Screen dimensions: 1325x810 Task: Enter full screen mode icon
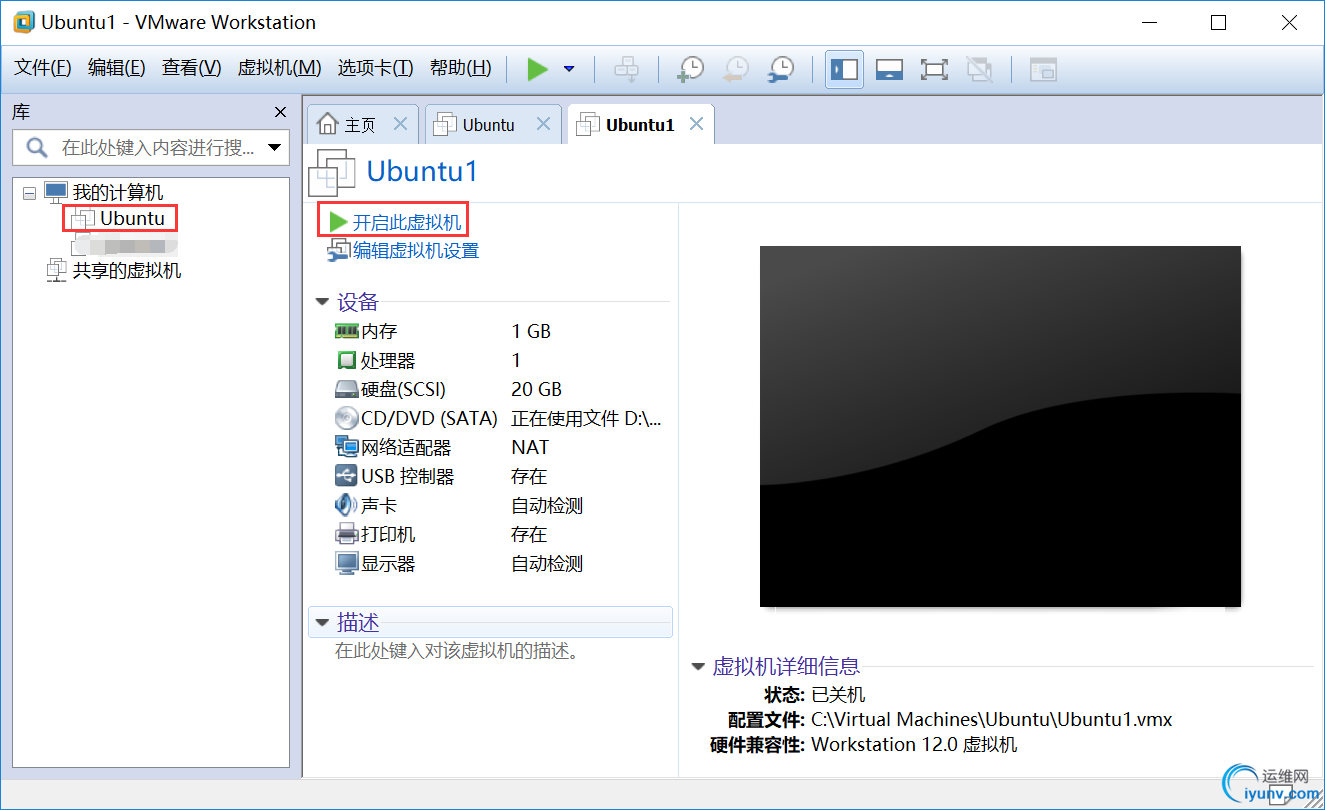tap(934, 69)
